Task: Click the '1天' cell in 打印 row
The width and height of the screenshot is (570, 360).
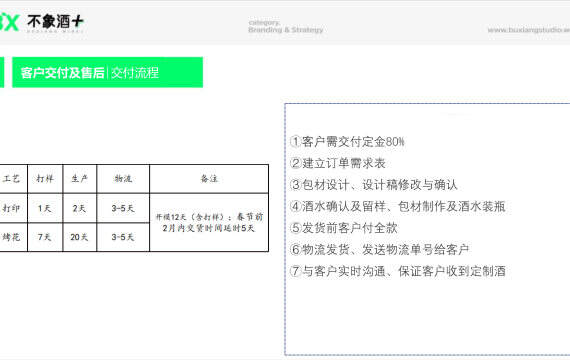Action: pyautogui.click(x=45, y=208)
